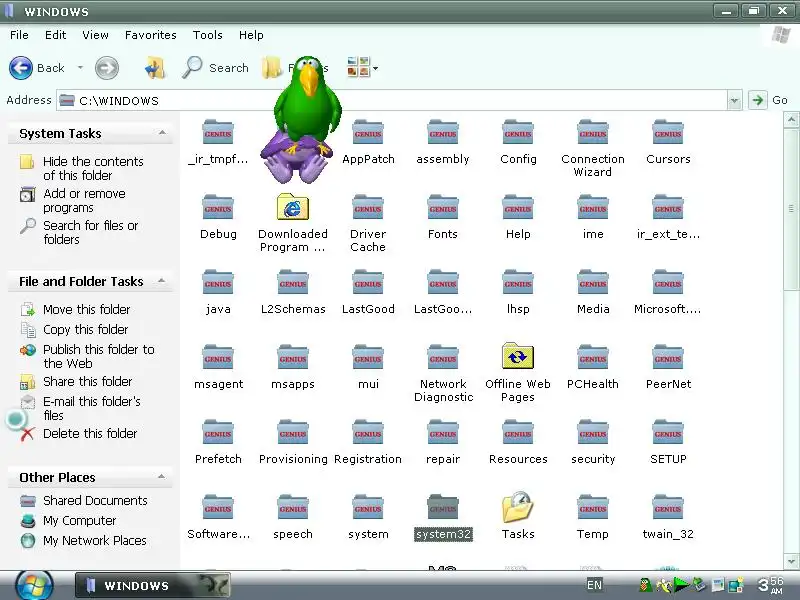This screenshot has width=800, height=600.
Task: Select the Cursors folder icon
Action: [668, 132]
